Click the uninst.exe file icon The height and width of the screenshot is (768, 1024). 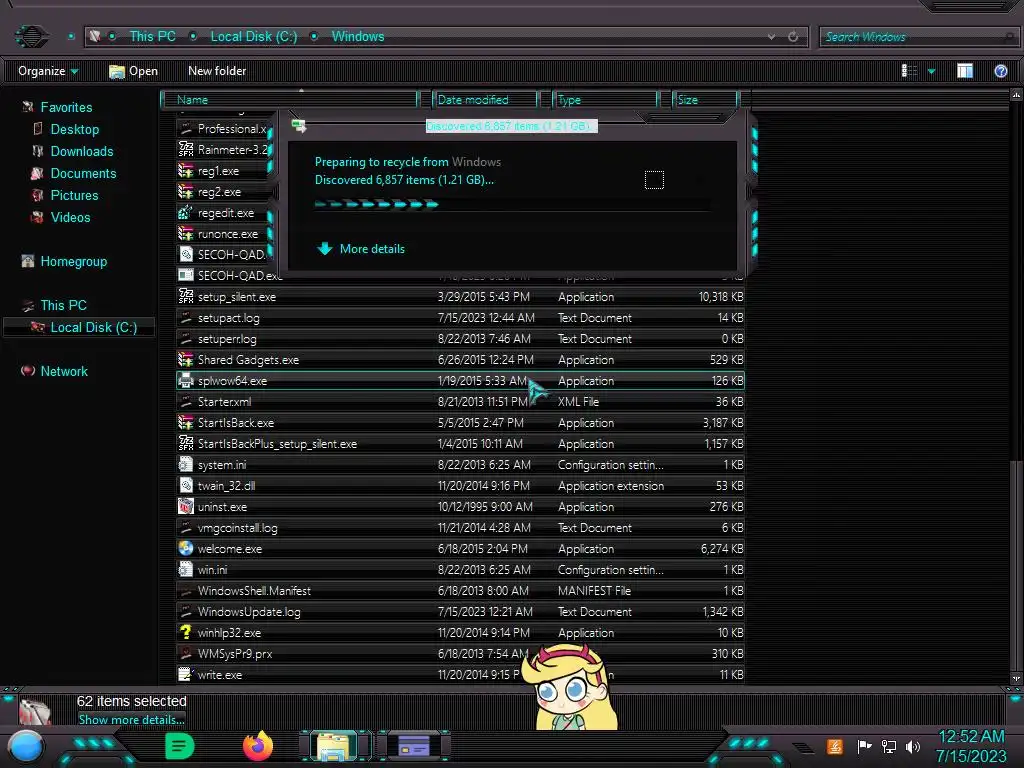click(185, 506)
